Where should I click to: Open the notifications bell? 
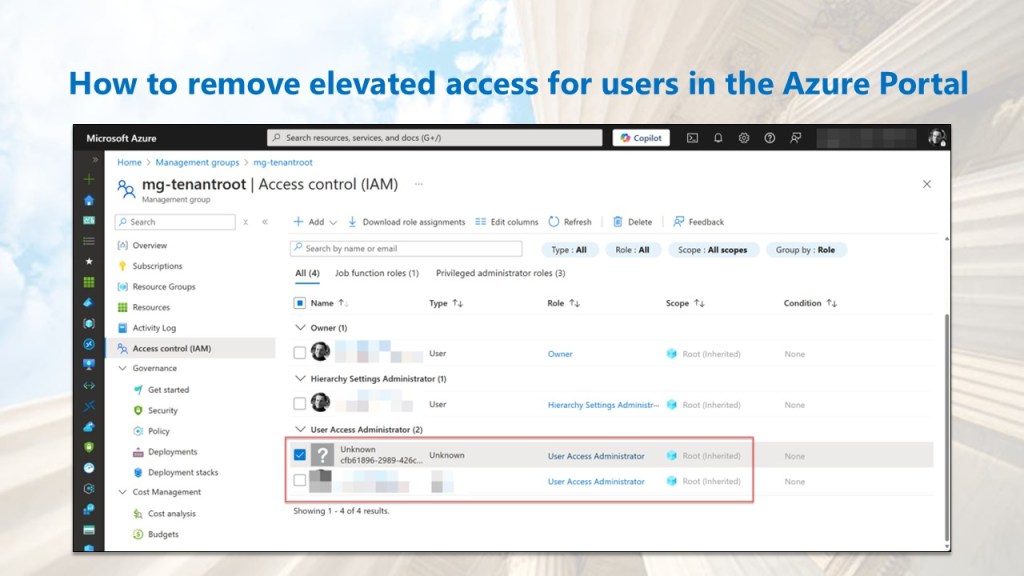point(718,138)
